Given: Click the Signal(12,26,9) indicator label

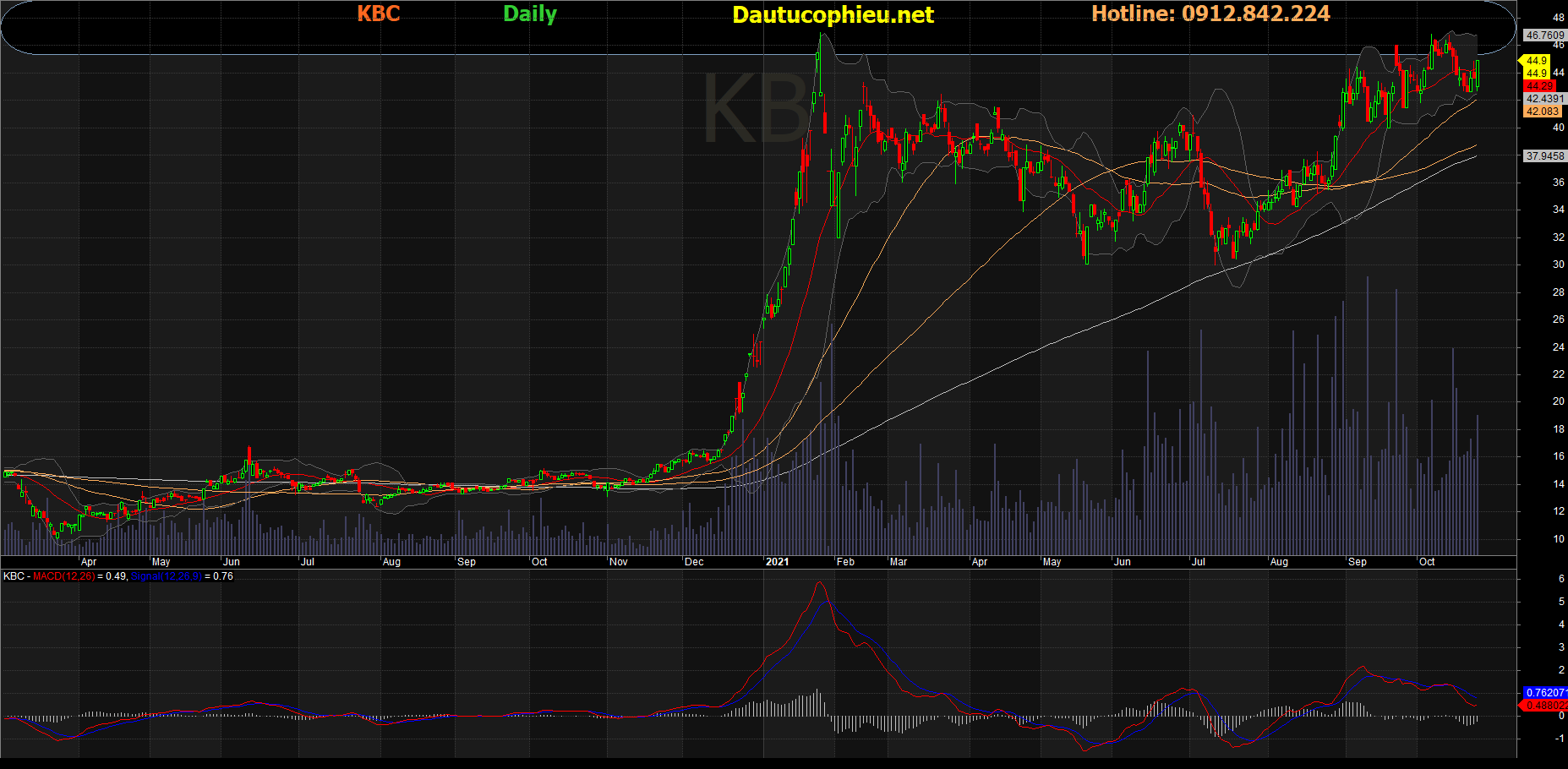Looking at the screenshot, I should pyautogui.click(x=166, y=576).
